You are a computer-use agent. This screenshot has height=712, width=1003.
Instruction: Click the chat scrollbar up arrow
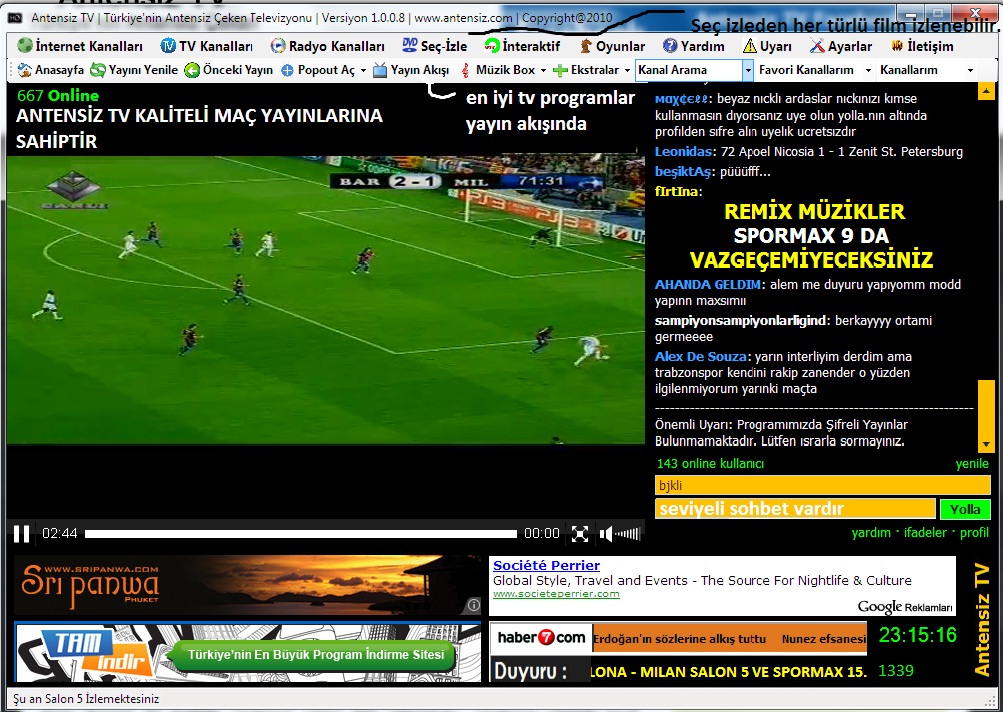click(986, 91)
